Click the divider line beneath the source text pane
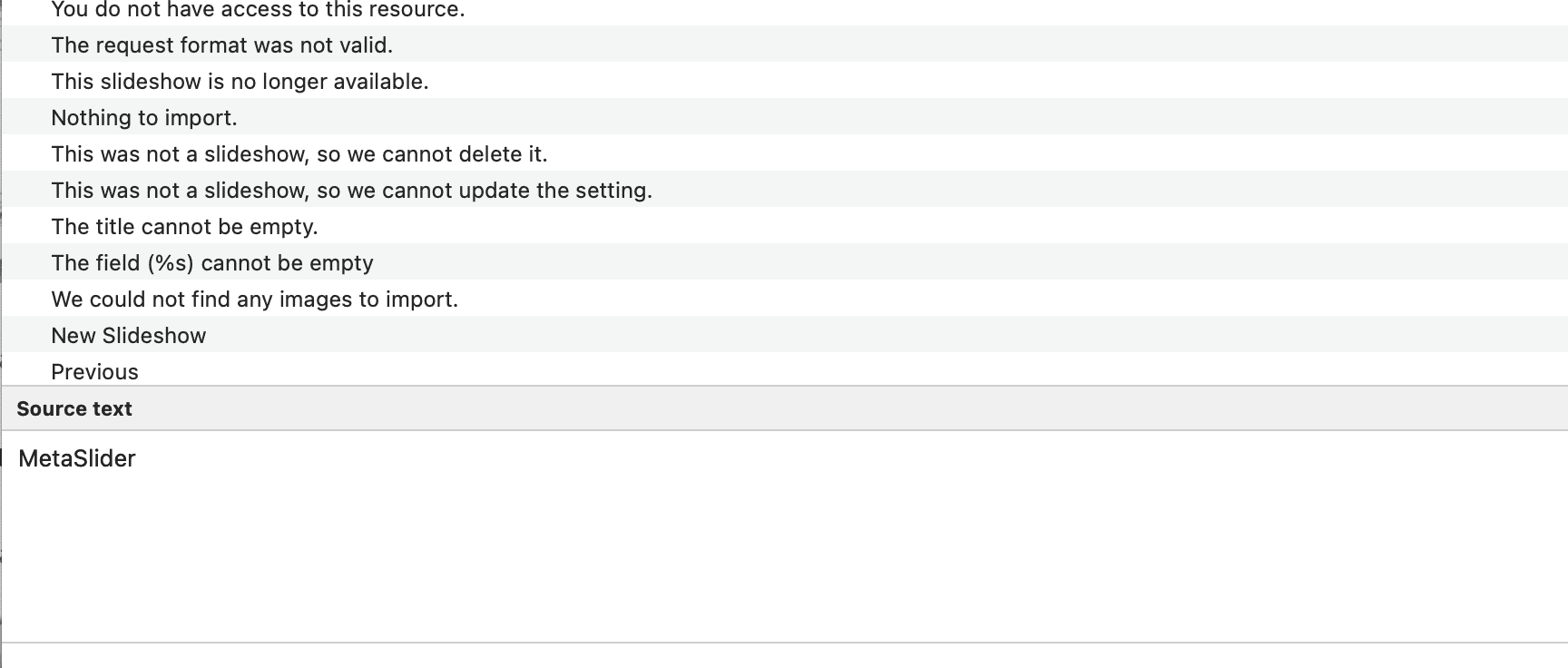 784,643
